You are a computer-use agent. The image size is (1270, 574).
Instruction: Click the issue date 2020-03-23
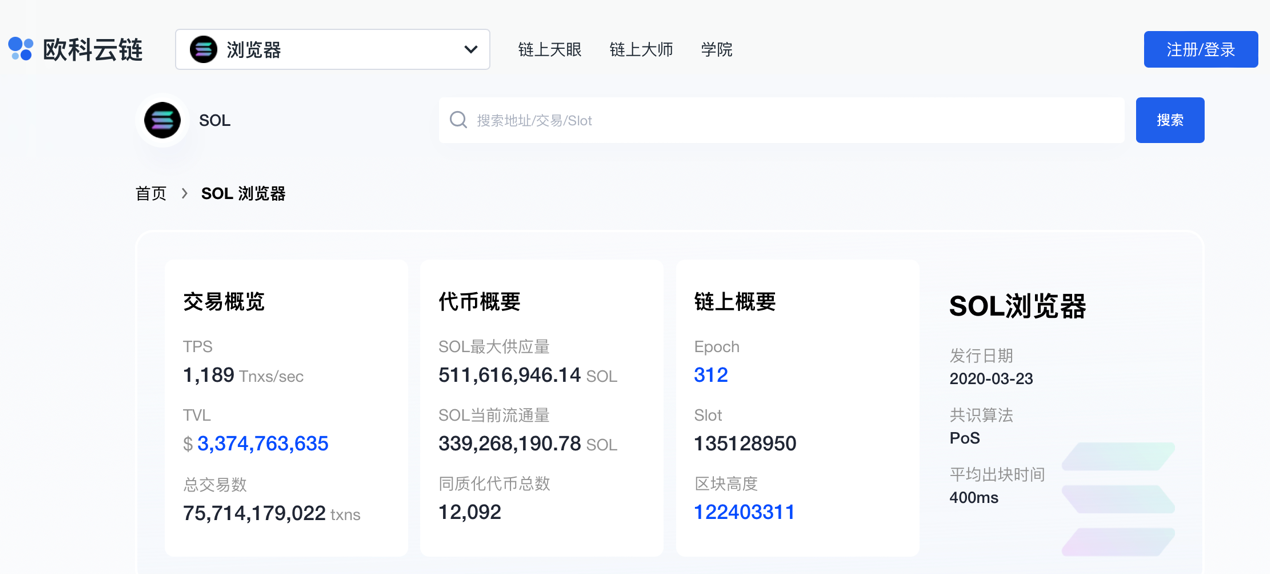(991, 379)
